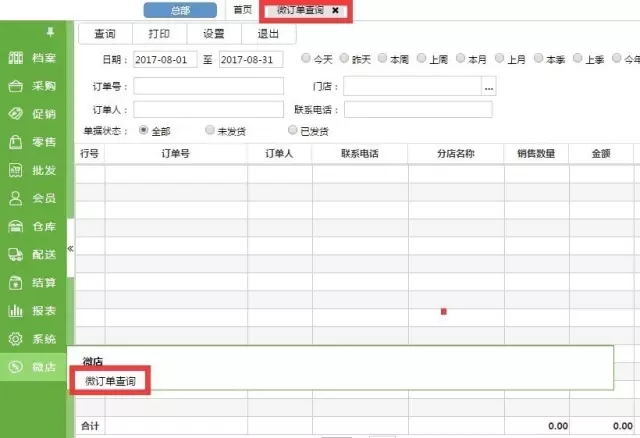Click the 打印 toolbar button
The image size is (640, 438).
(x=160, y=34)
